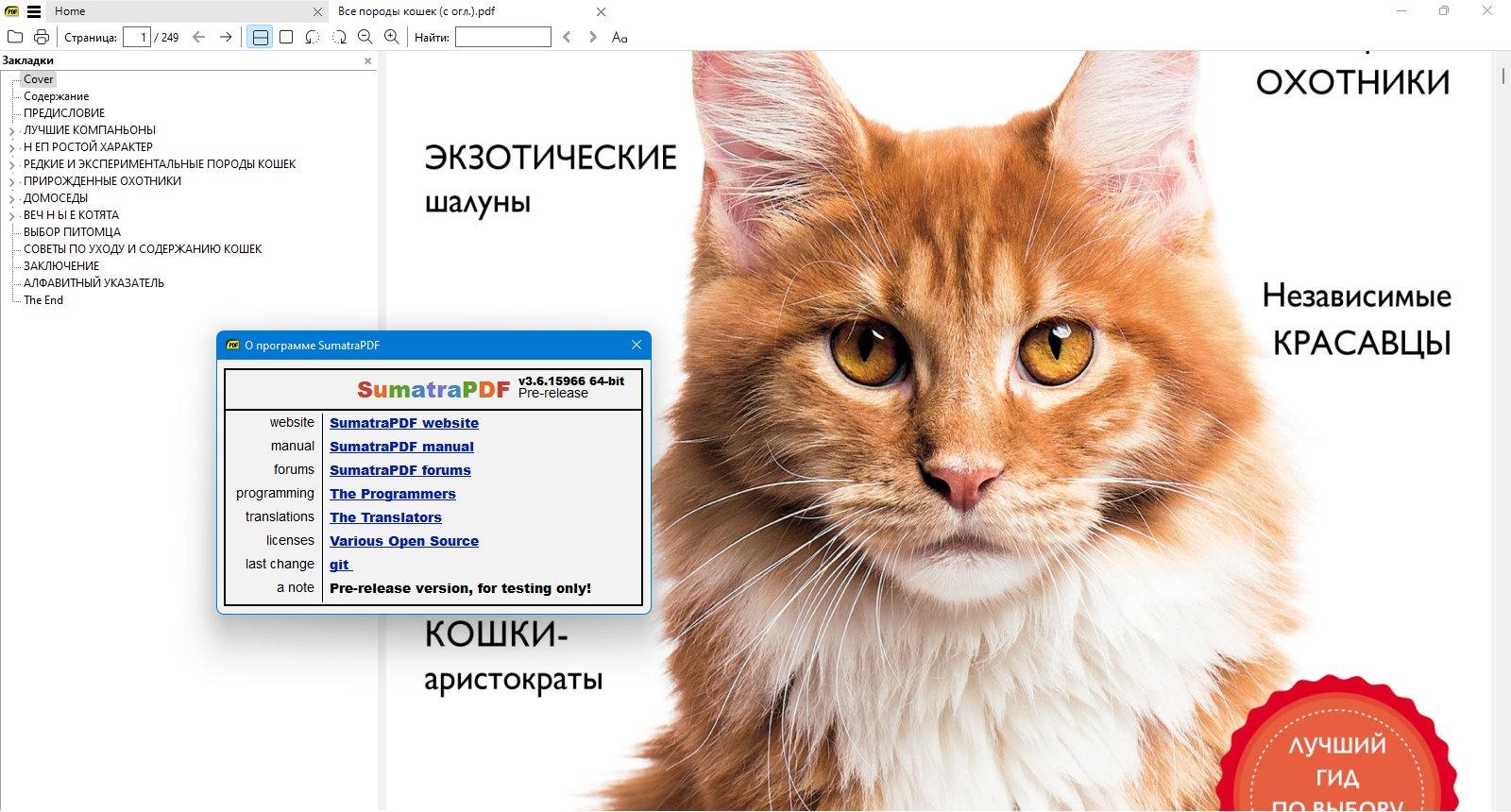Click the Open file folder icon

click(15, 37)
